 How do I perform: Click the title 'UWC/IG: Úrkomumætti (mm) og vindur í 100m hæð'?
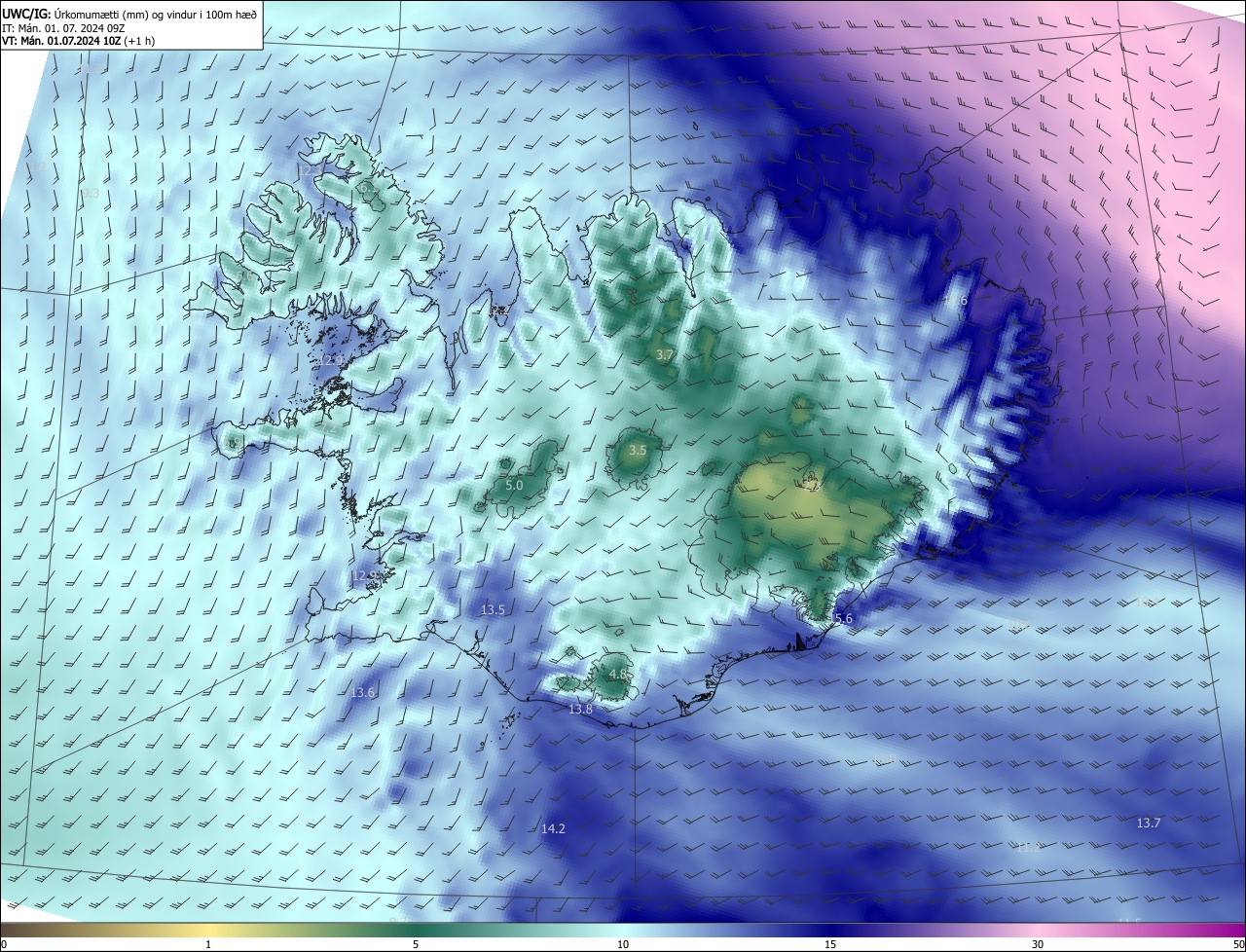[x=128, y=13]
